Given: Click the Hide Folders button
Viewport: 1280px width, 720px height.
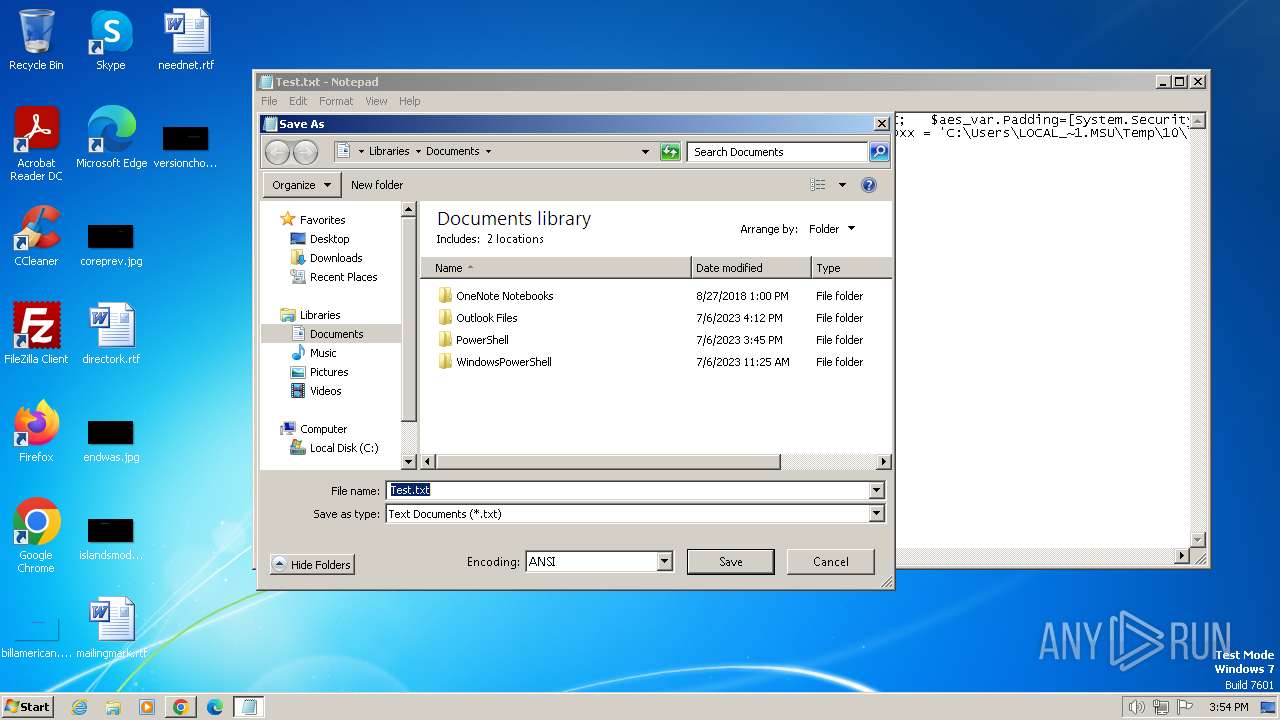Looking at the screenshot, I should [312, 565].
